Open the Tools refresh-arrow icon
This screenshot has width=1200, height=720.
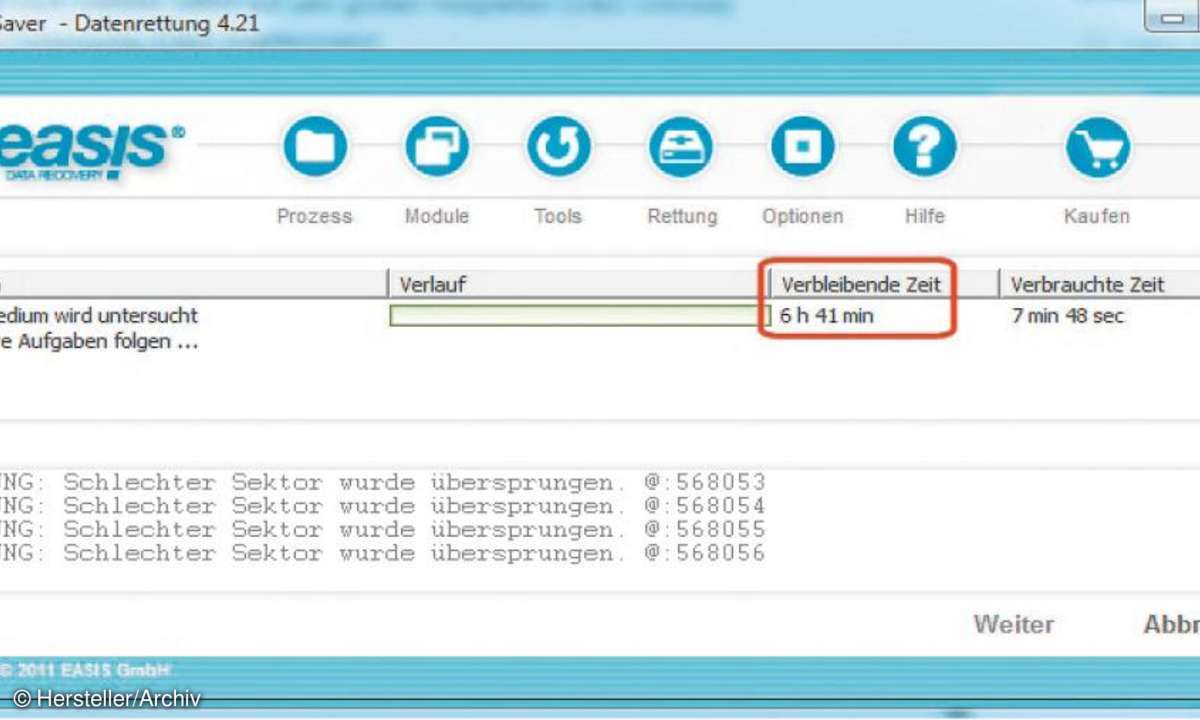559,147
